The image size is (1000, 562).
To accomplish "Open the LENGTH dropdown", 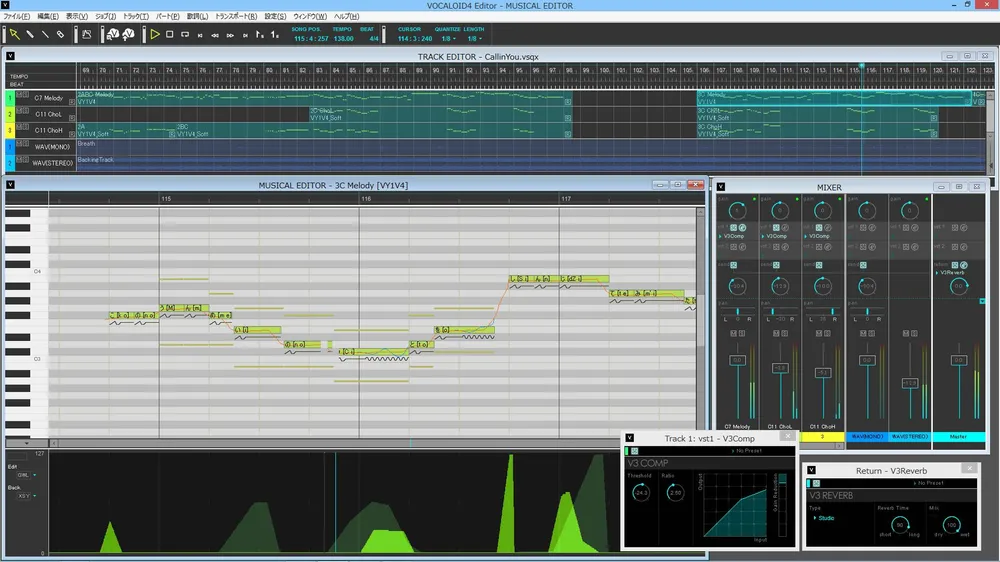I will click(x=473, y=39).
